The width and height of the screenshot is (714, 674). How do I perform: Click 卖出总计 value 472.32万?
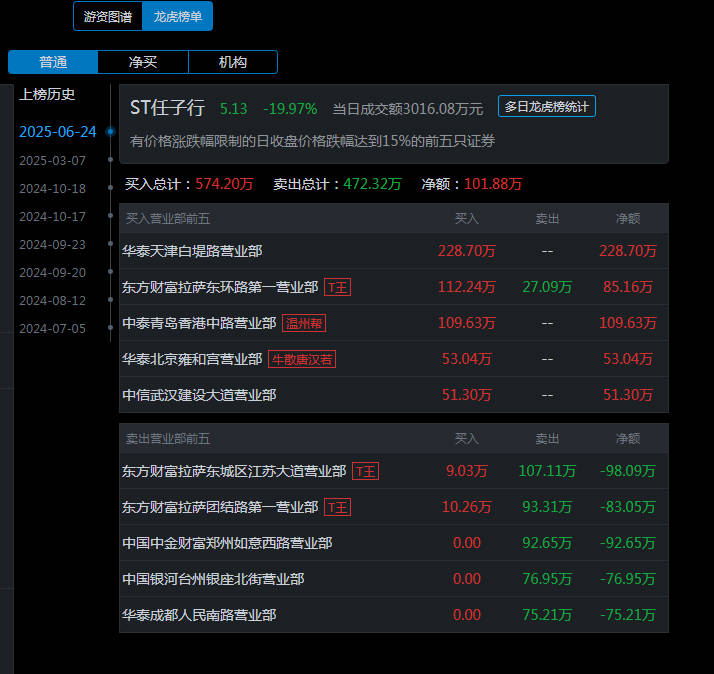pyautogui.click(x=372, y=184)
